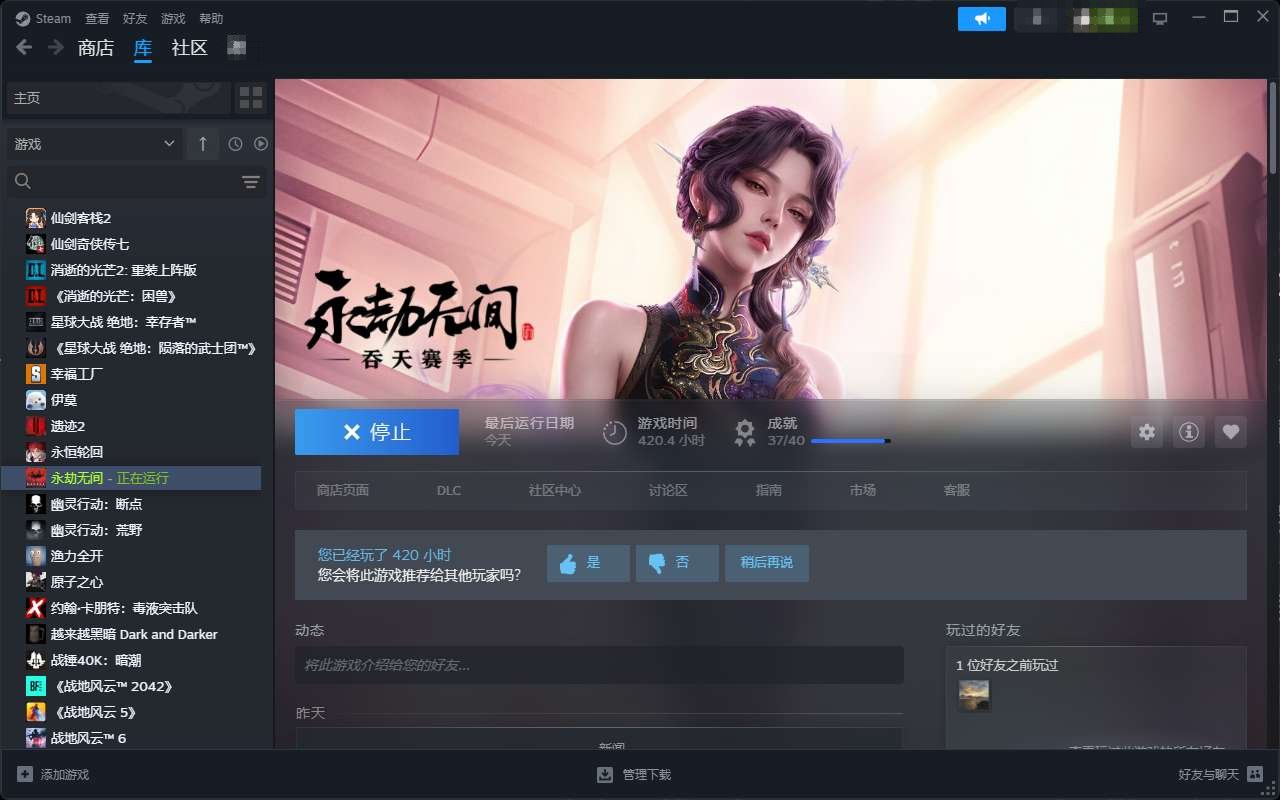Click the 主页 home button

(118, 98)
